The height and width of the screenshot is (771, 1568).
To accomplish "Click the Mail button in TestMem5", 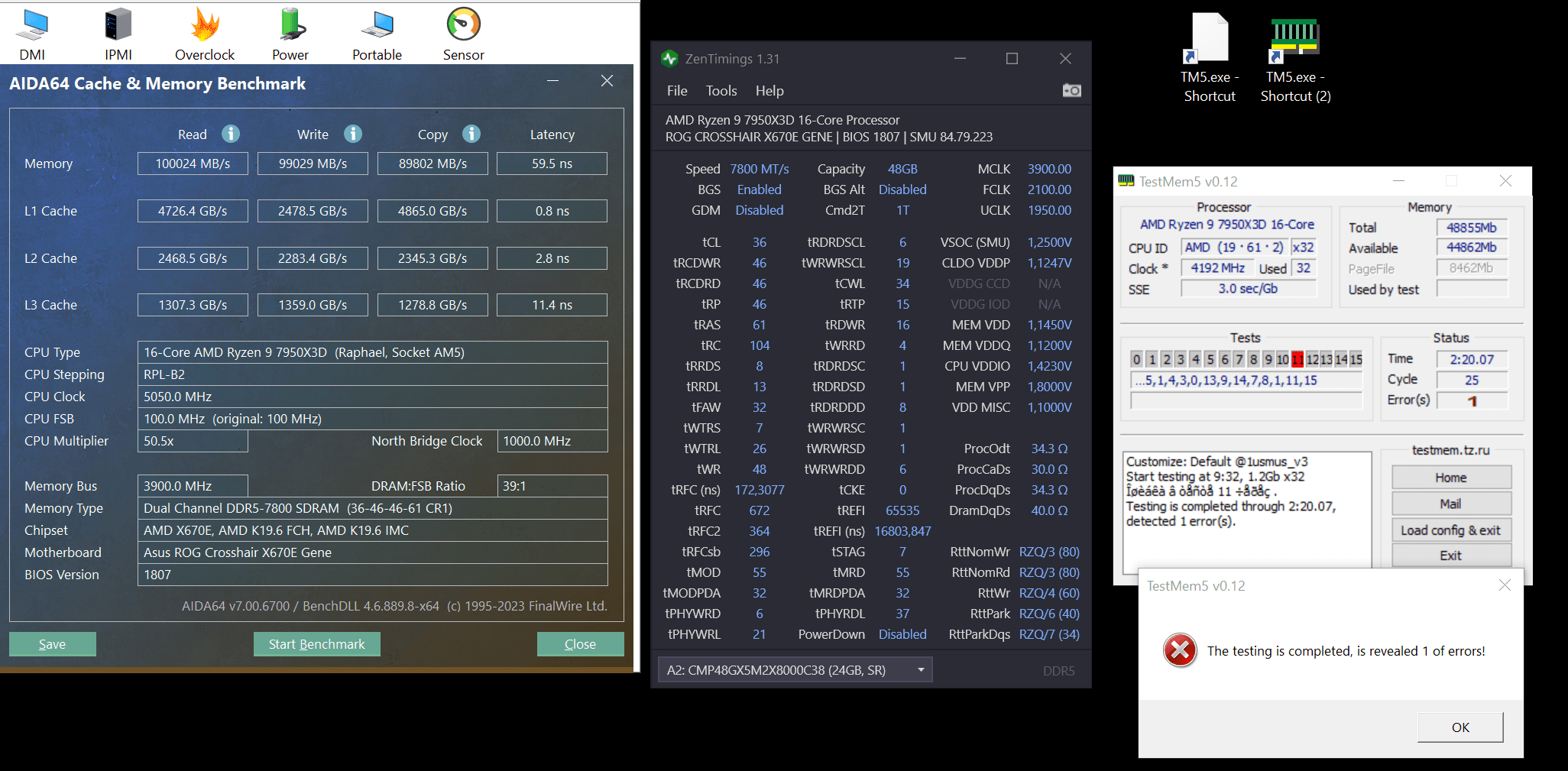I will click(x=1451, y=504).
